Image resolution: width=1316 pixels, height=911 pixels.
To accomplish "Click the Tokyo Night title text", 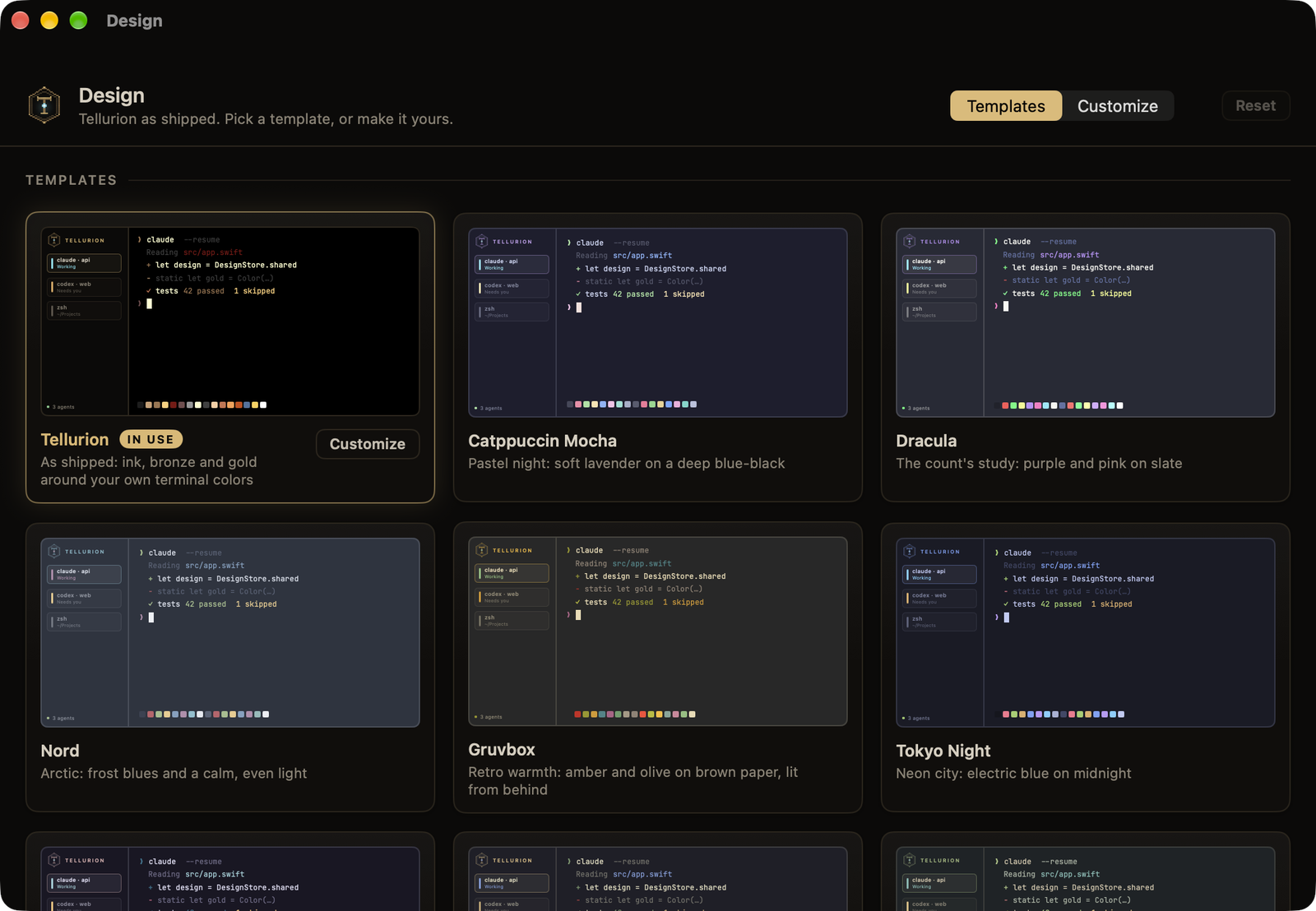I will [943, 751].
